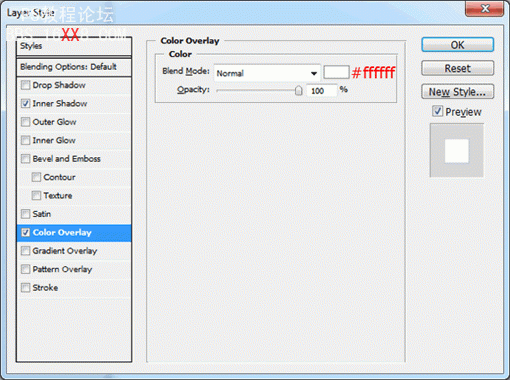Select the Gradient Overlay entry
Viewport: 510px width, 380px height.
pyautogui.click(x=74, y=251)
